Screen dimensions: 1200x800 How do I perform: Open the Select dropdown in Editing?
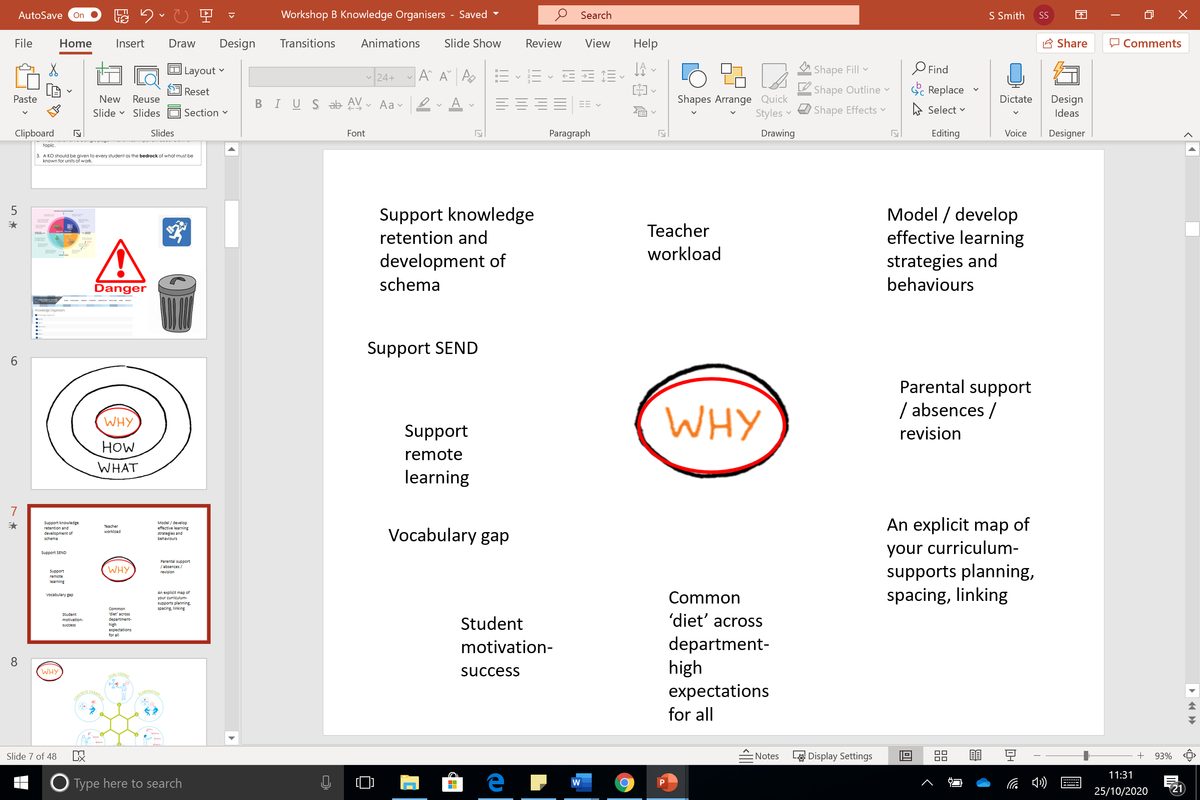[x=939, y=110]
